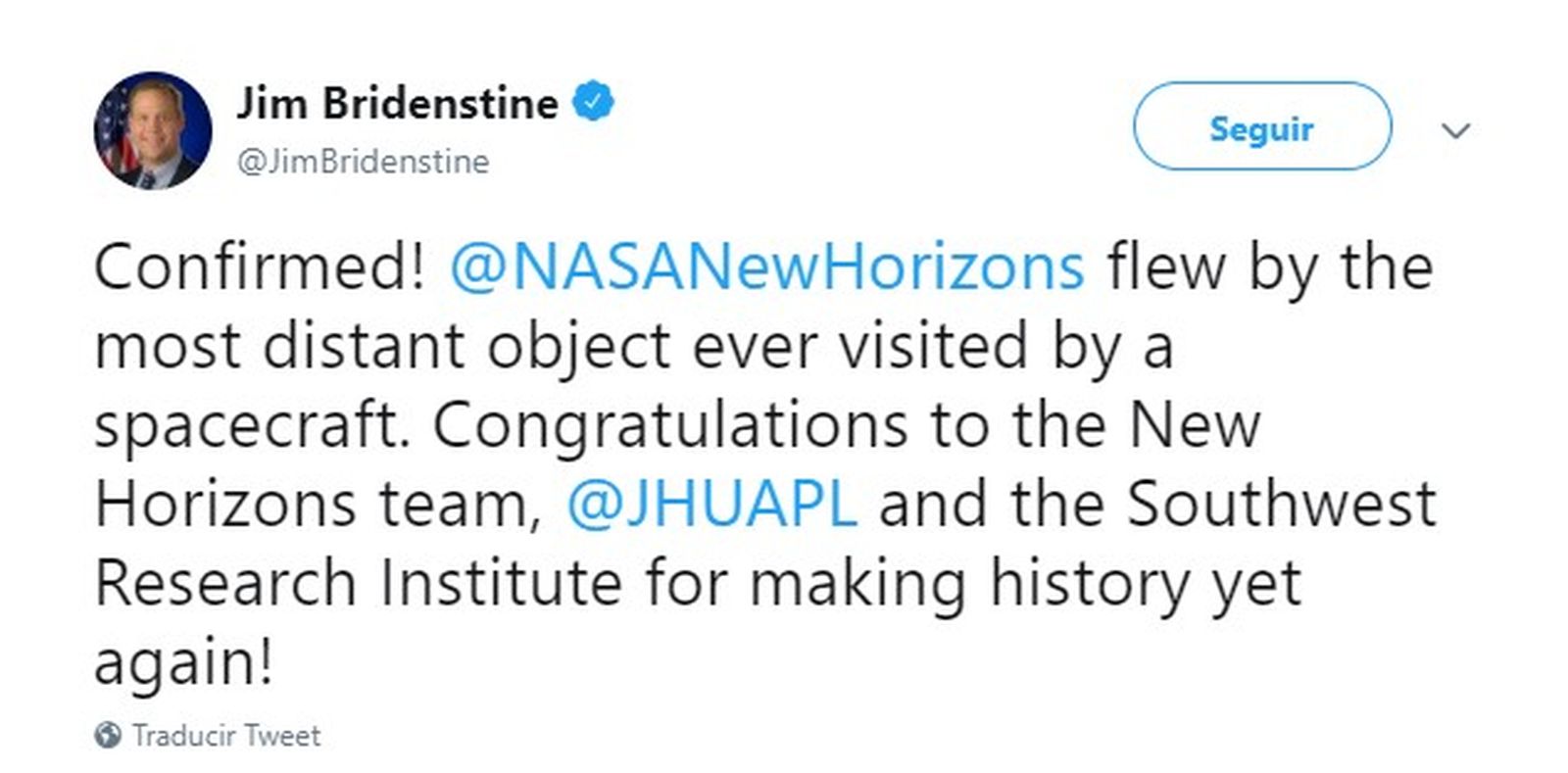Click the final word "again!"
The width and height of the screenshot is (1568, 773).
(183, 662)
